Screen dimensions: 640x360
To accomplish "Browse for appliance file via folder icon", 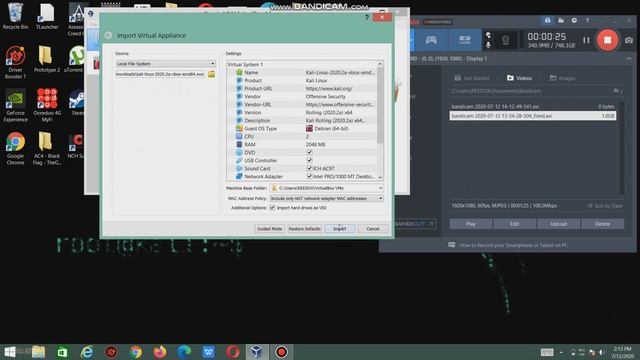I will [211, 74].
